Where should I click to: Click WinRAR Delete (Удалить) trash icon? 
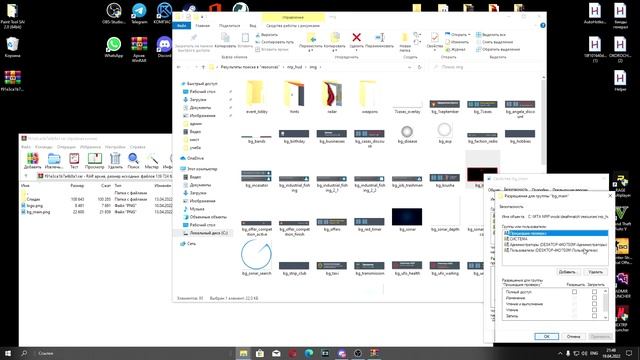click(x=116, y=158)
